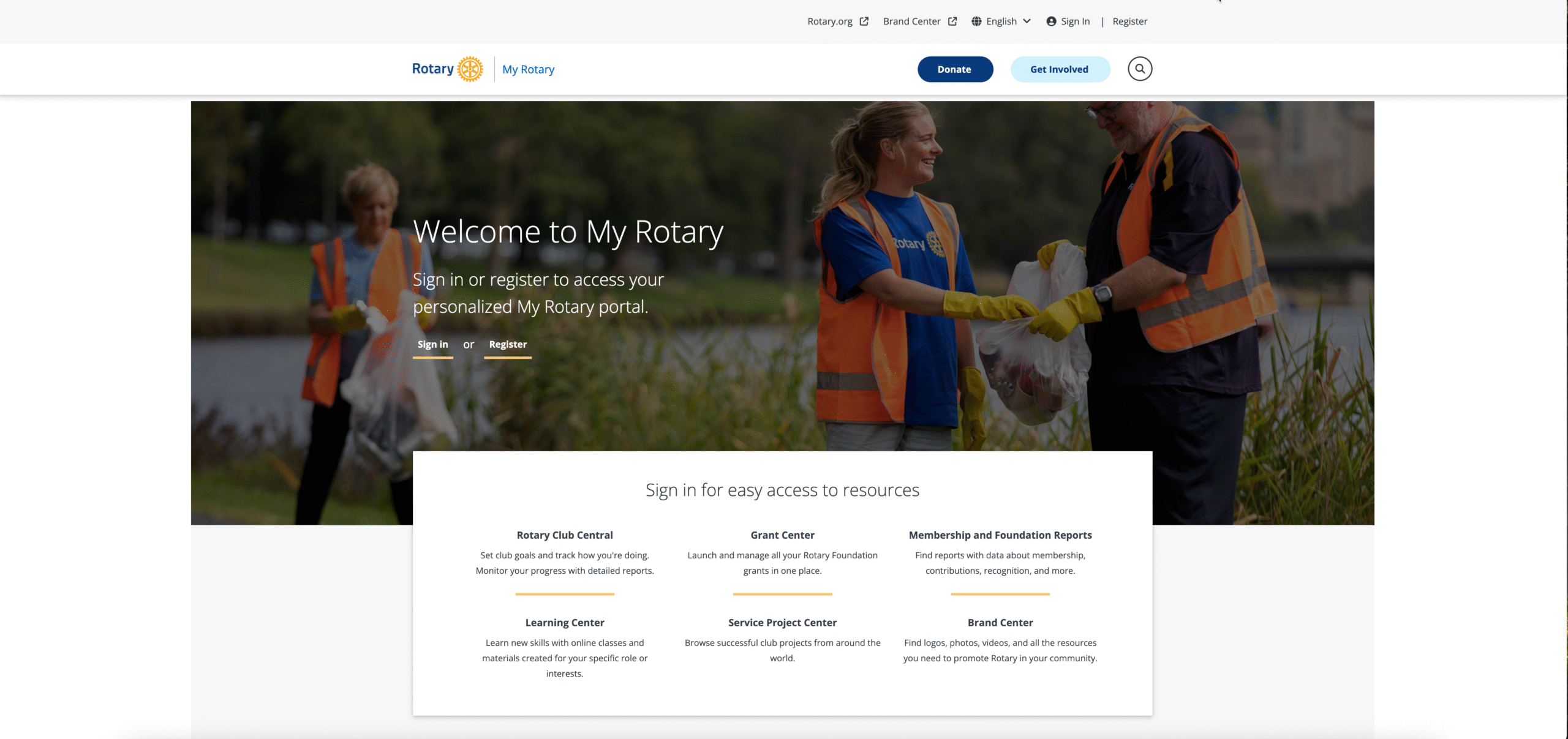Click Register in the top bar
This screenshot has height=739, width=1568.
1129,21
